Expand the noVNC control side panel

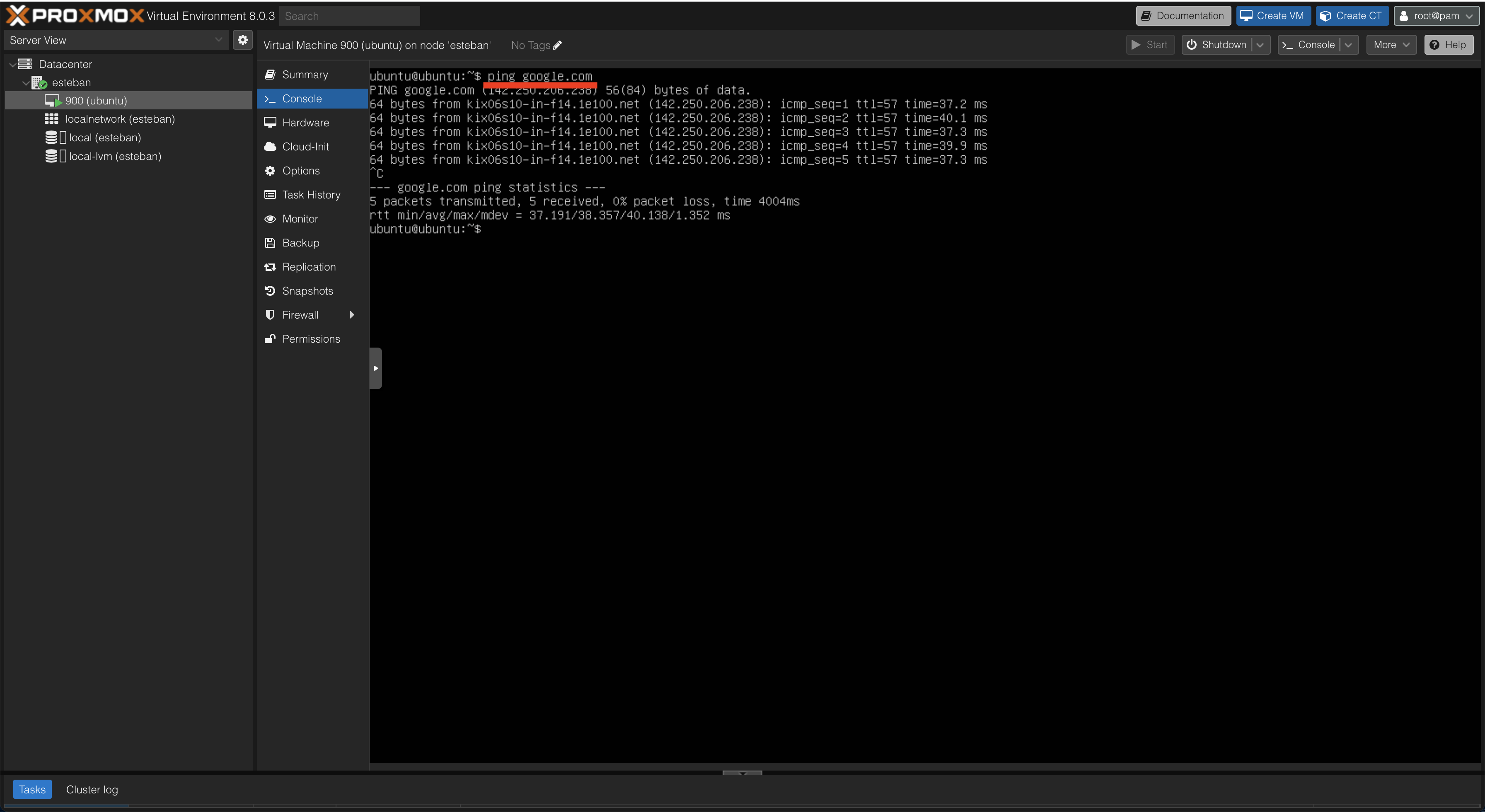pyautogui.click(x=375, y=368)
